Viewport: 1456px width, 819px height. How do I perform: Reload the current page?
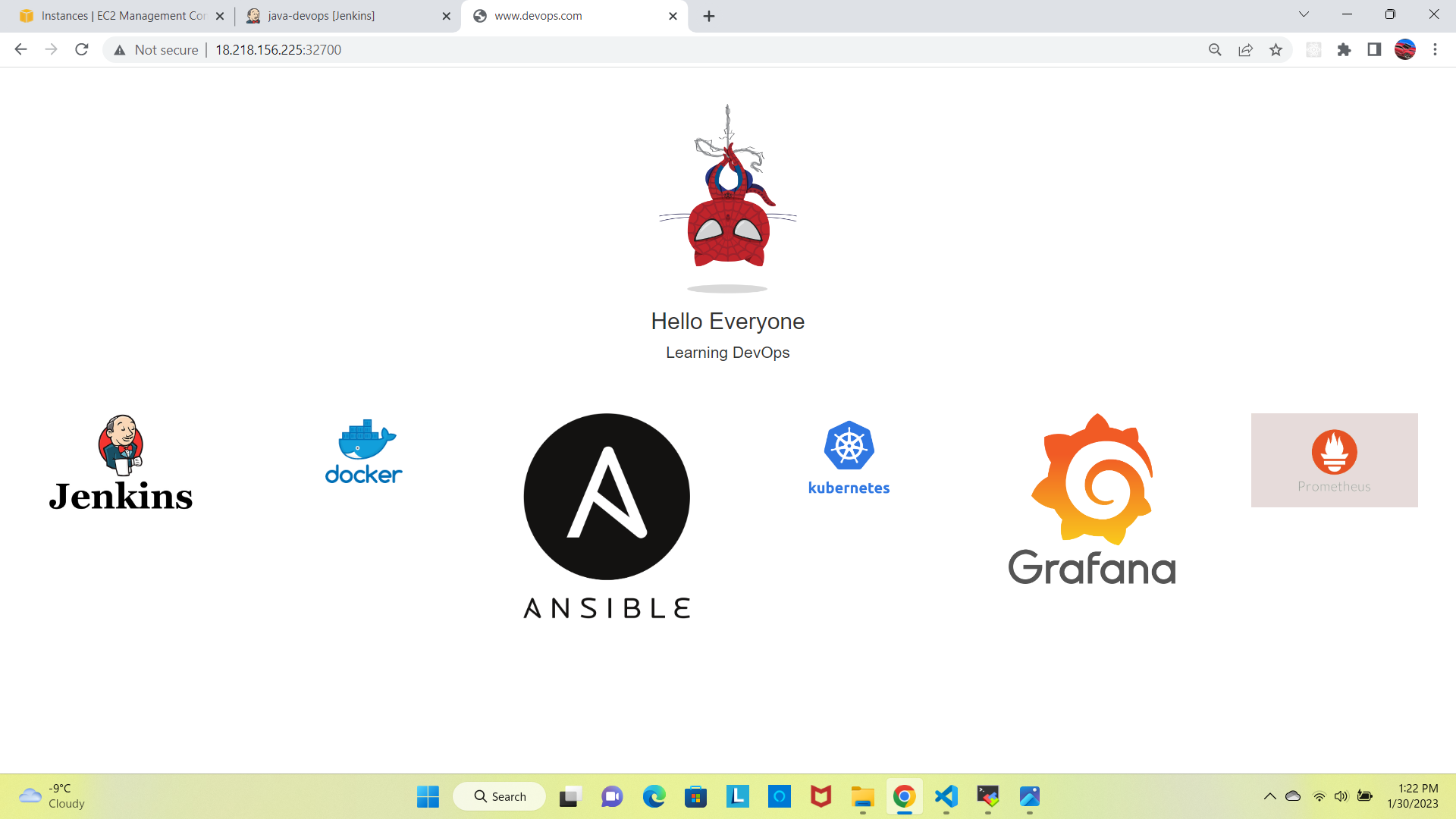click(82, 50)
